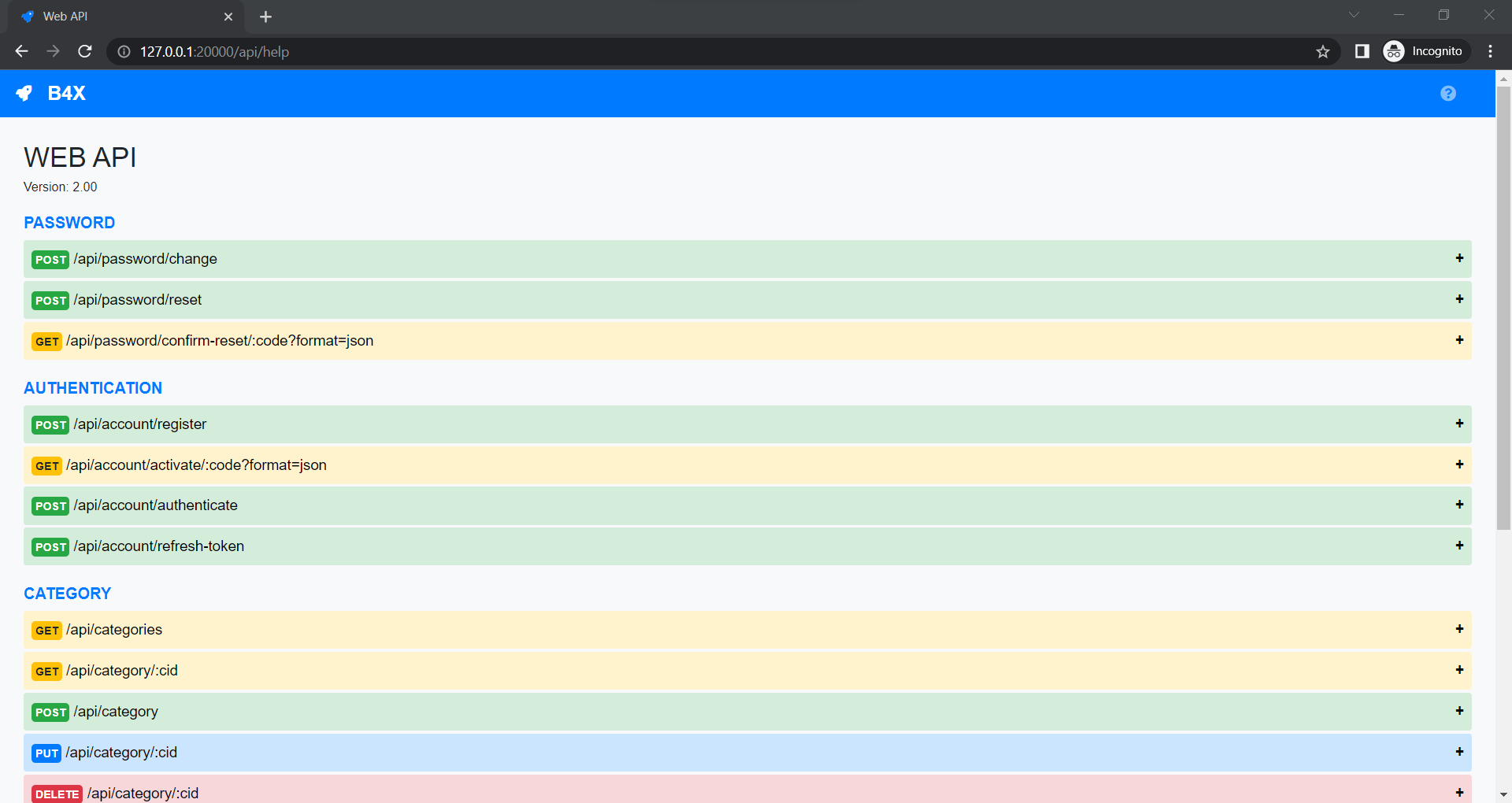Select the GET badge on /api/account/activate endpoint
The height and width of the screenshot is (803, 1512).
tap(46, 465)
